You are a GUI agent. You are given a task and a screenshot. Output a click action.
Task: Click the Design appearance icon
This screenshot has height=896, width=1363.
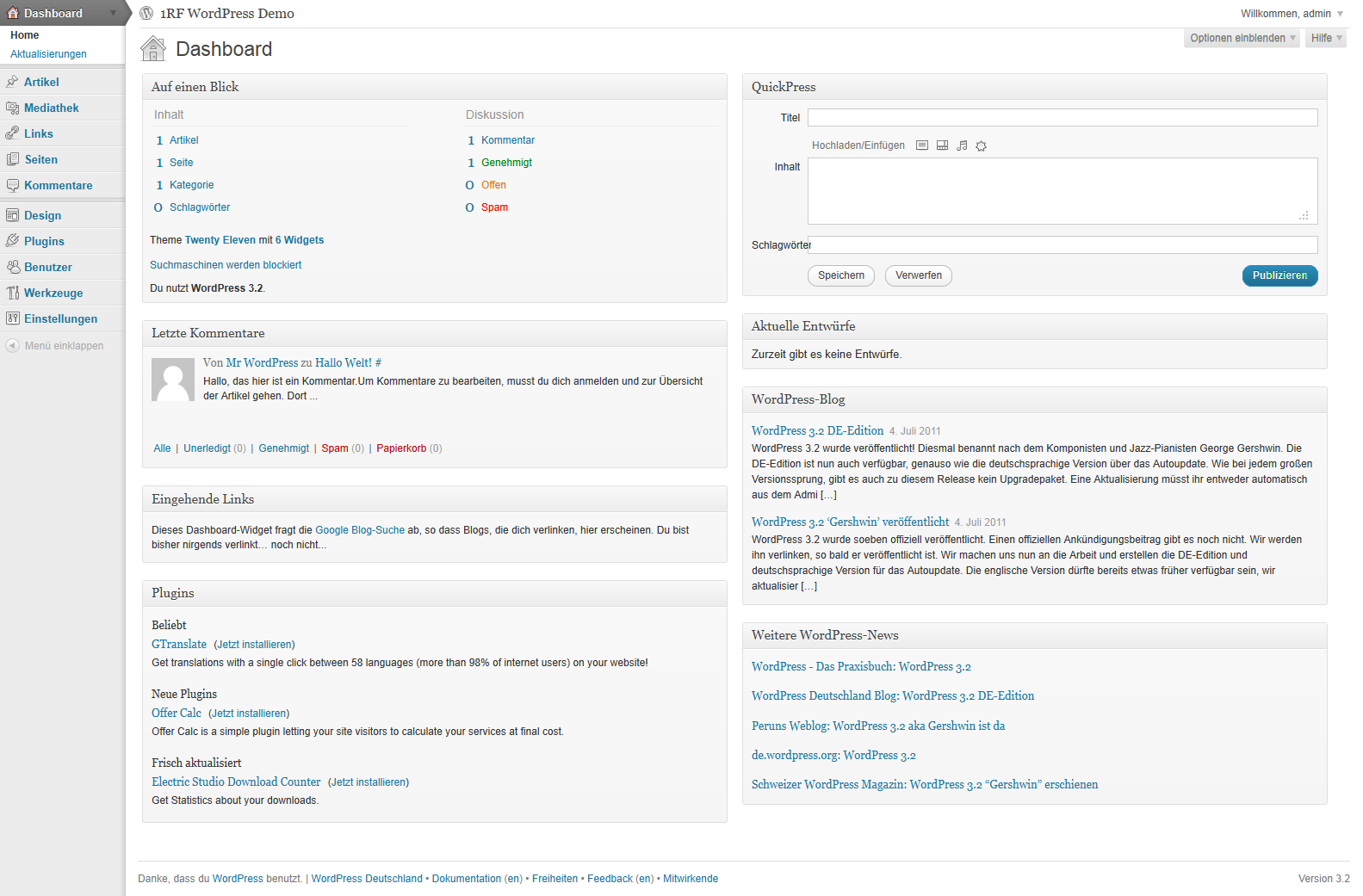12,215
